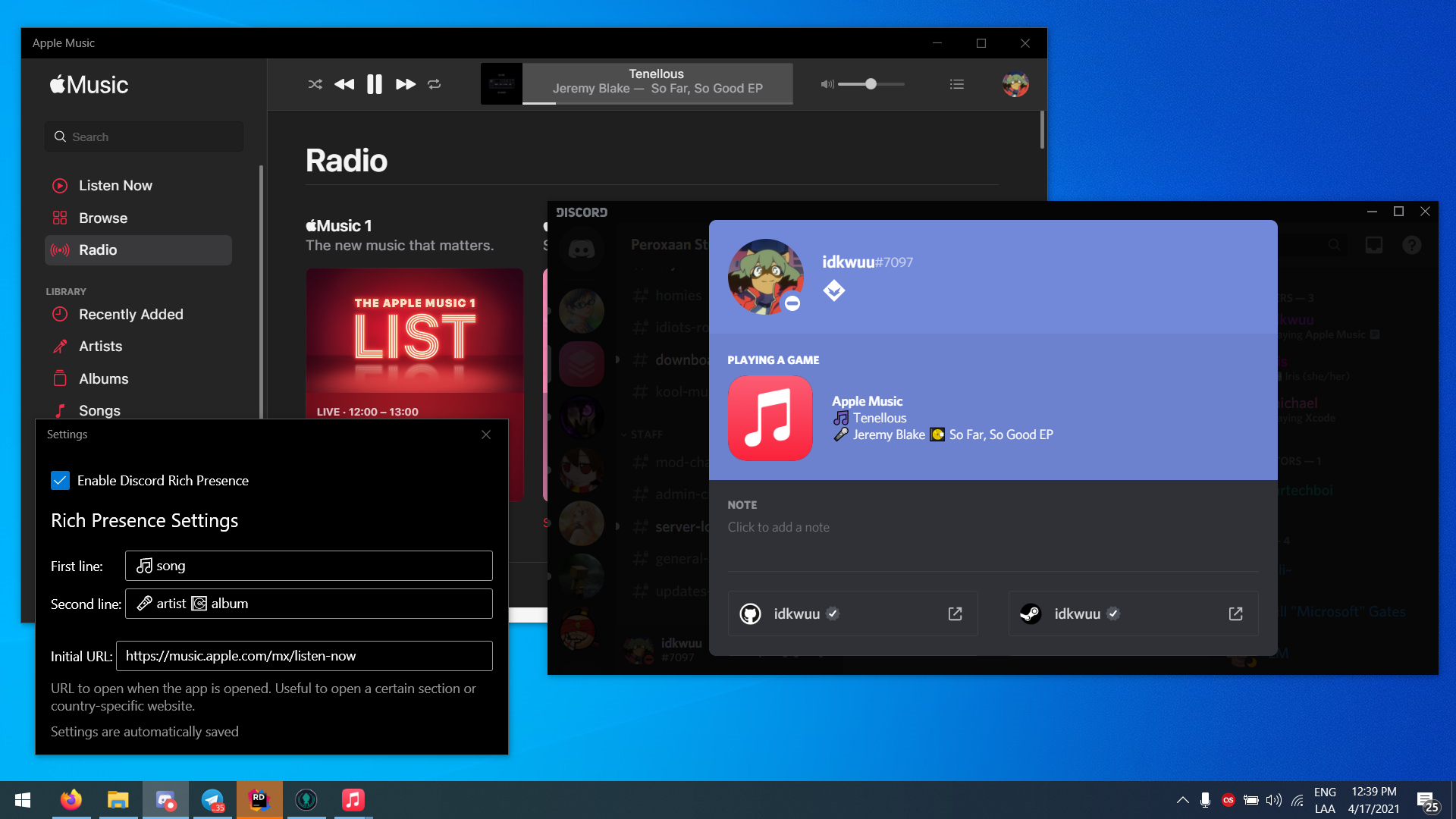Toggle repeat mode
The width and height of the screenshot is (1456, 819).
click(x=435, y=84)
